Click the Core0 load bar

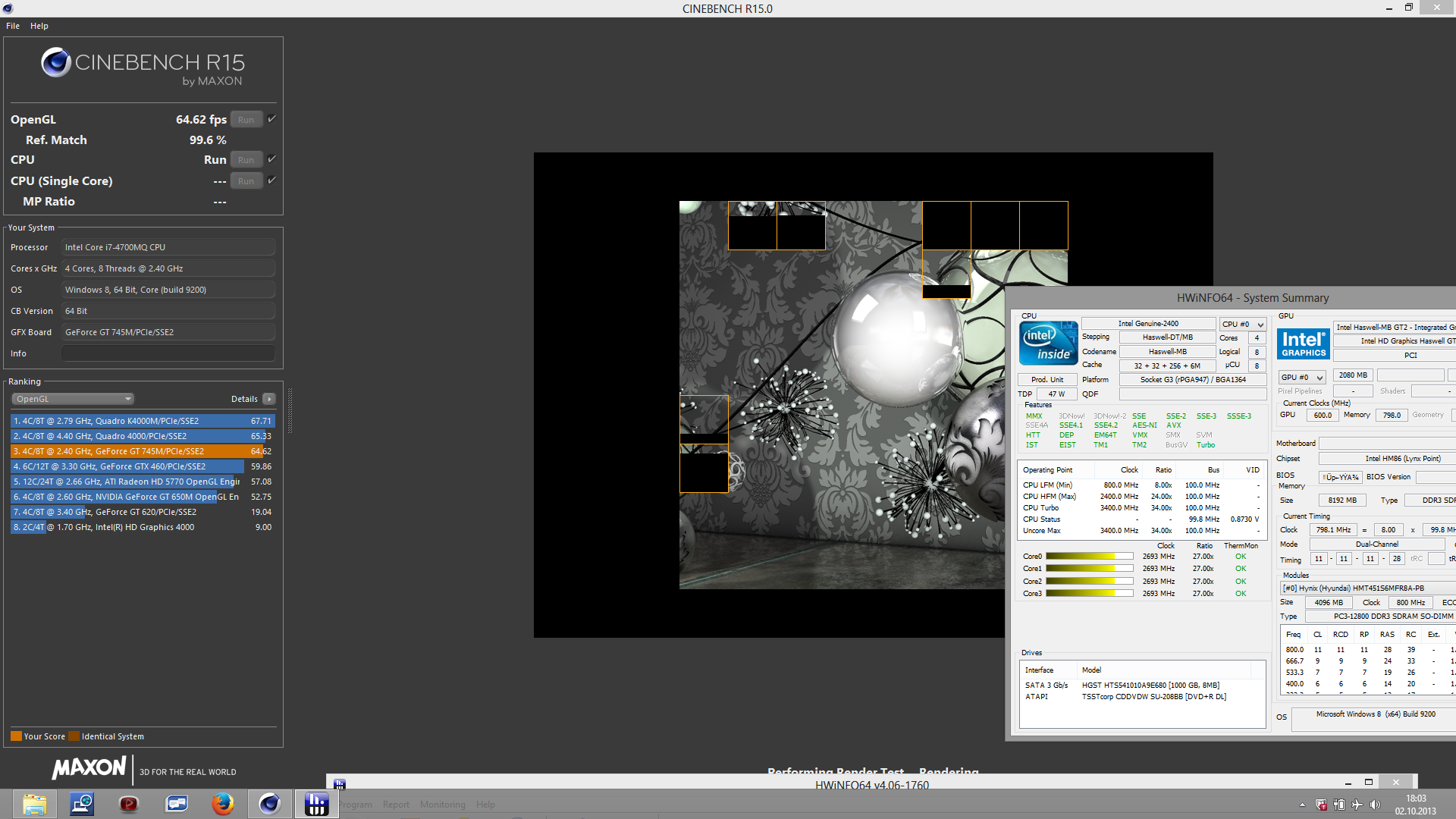pyautogui.click(x=1090, y=557)
